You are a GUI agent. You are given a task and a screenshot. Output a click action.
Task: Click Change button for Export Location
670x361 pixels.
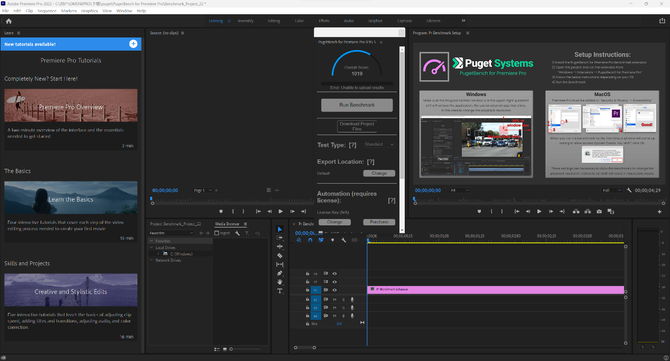tap(379, 173)
